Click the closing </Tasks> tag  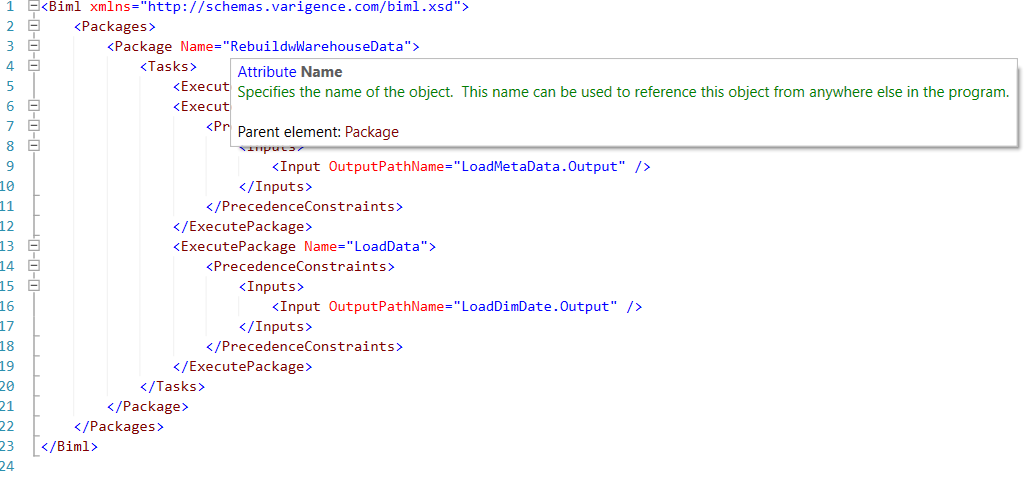172,387
